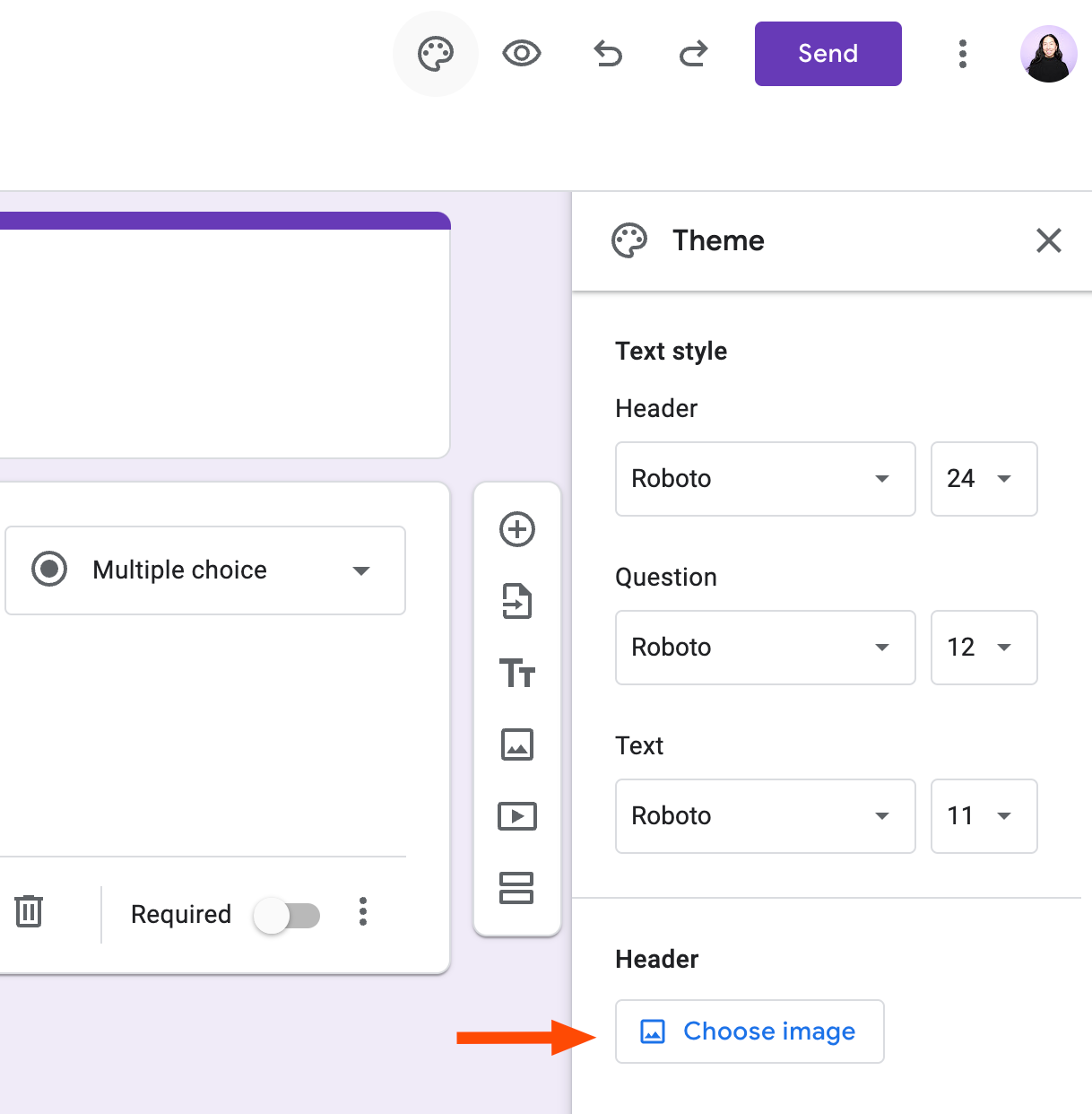Click Choose image for the header
The image size is (1092, 1114).
pos(750,1031)
